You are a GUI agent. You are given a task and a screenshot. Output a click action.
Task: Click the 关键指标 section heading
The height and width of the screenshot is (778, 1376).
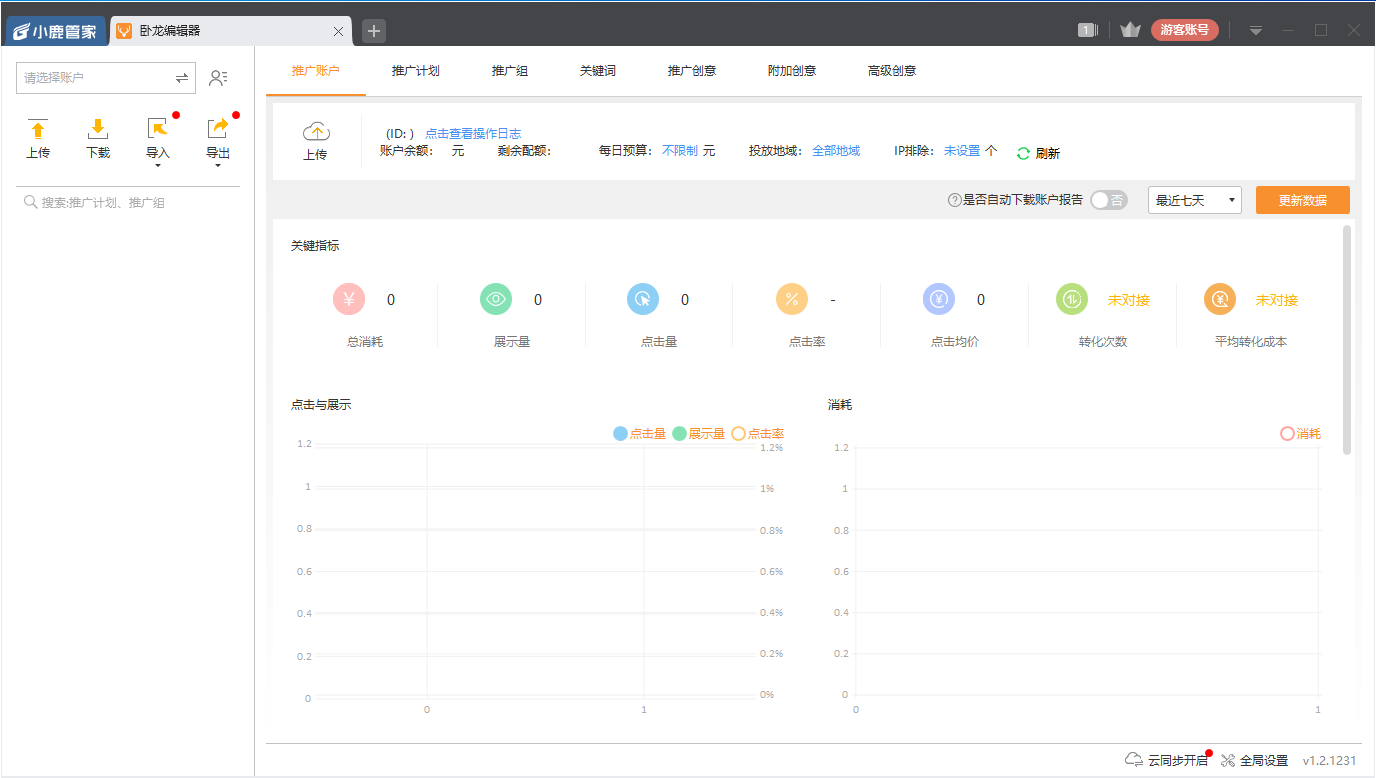315,246
